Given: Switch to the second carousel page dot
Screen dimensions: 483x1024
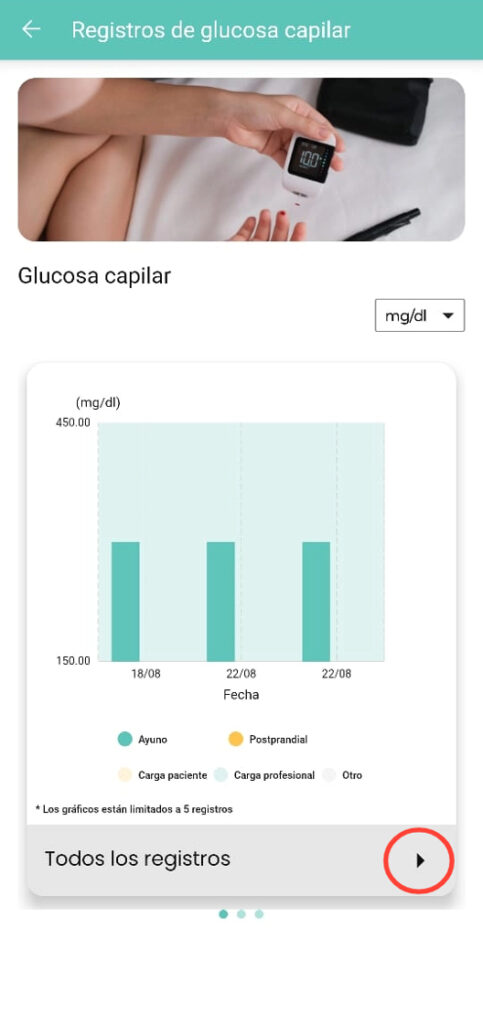Looking at the screenshot, I should (x=241, y=914).
